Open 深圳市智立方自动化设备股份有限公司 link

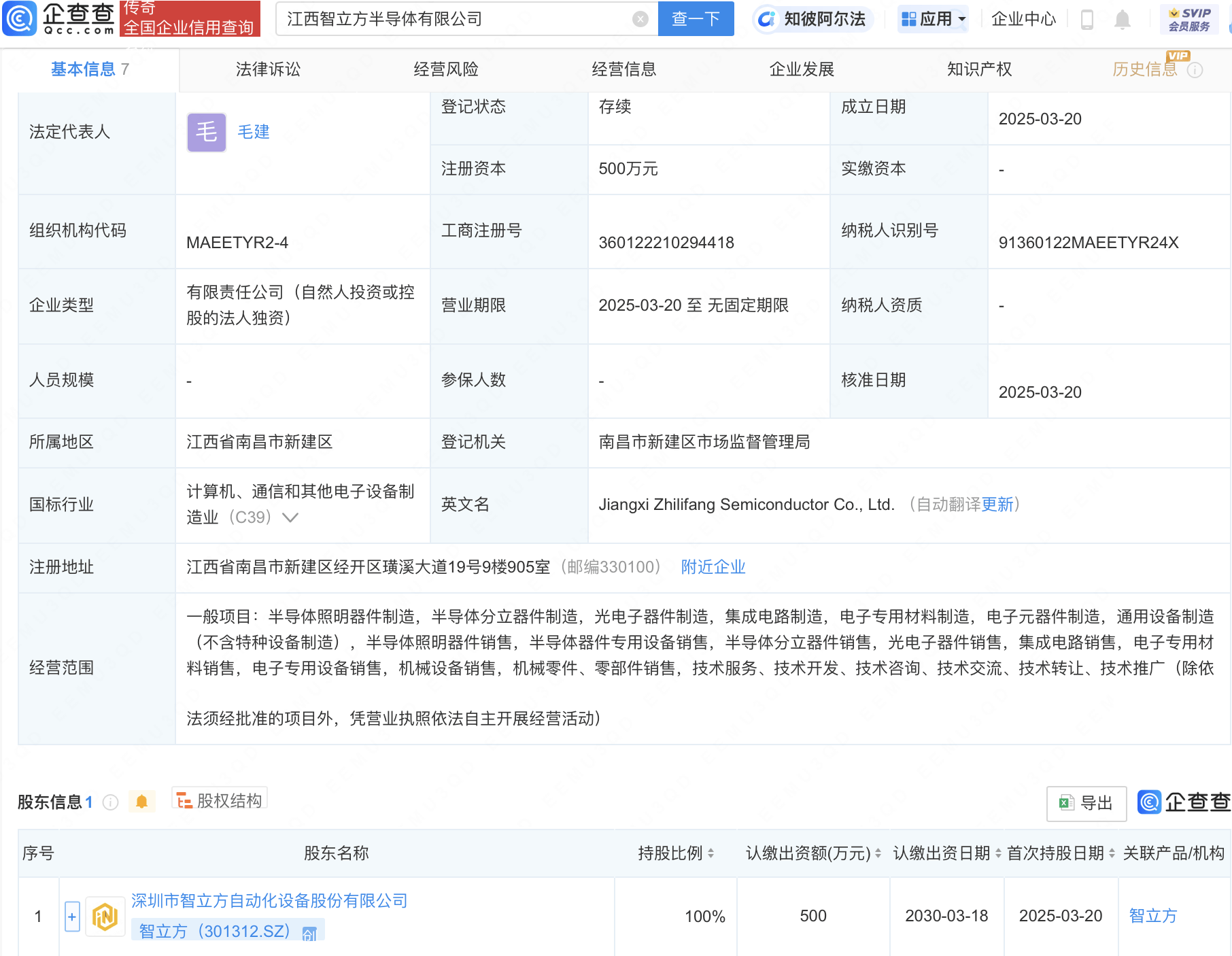(269, 901)
